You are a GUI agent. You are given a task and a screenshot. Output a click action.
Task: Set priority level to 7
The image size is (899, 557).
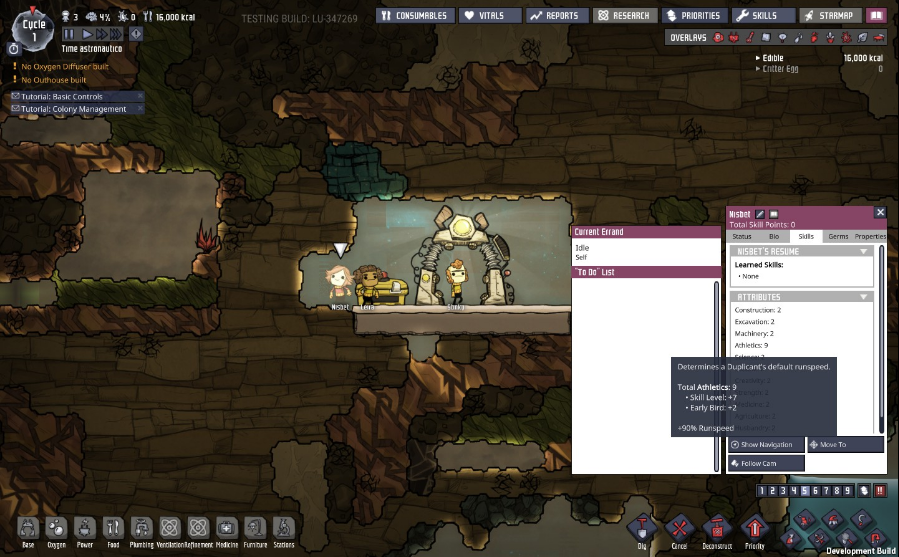click(826, 490)
